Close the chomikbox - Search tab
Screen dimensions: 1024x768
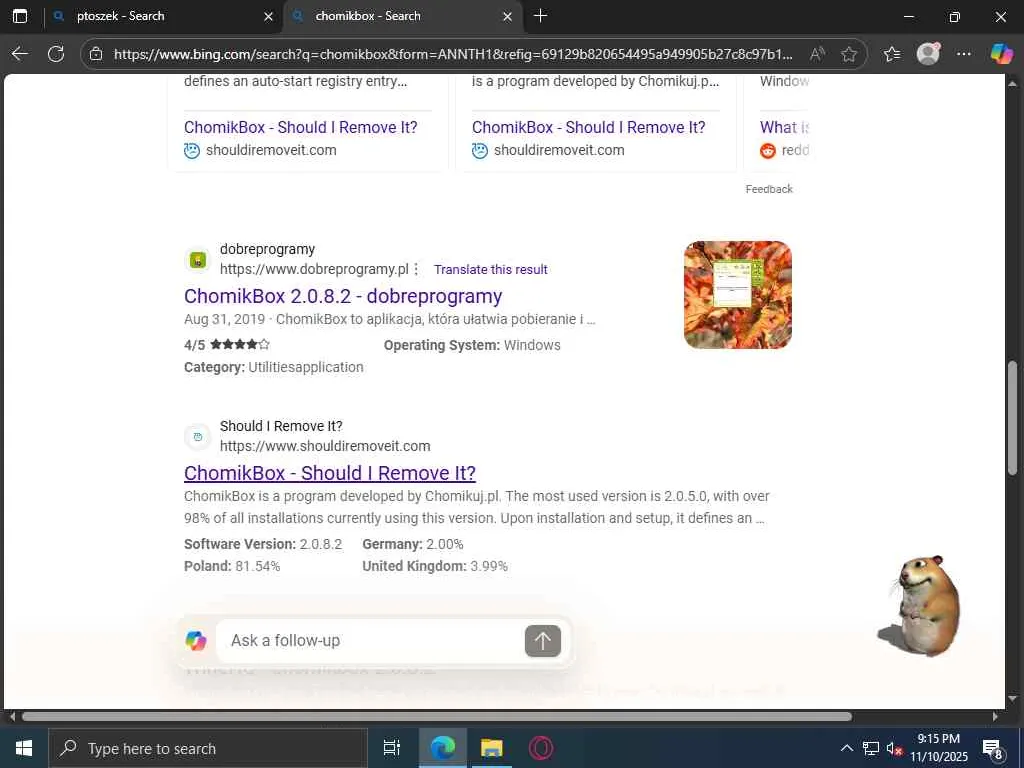[x=507, y=16]
